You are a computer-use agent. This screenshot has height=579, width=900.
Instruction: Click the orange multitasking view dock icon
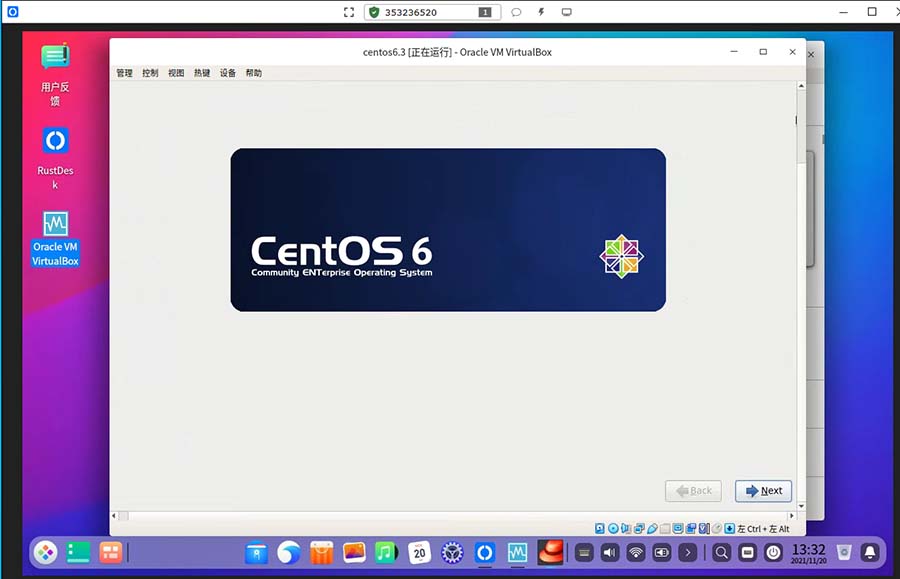click(110, 553)
